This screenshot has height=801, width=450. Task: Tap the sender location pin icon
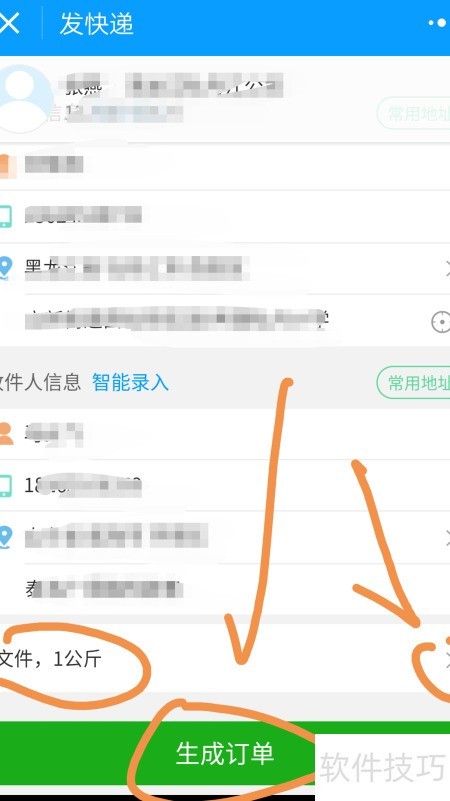coord(5,268)
